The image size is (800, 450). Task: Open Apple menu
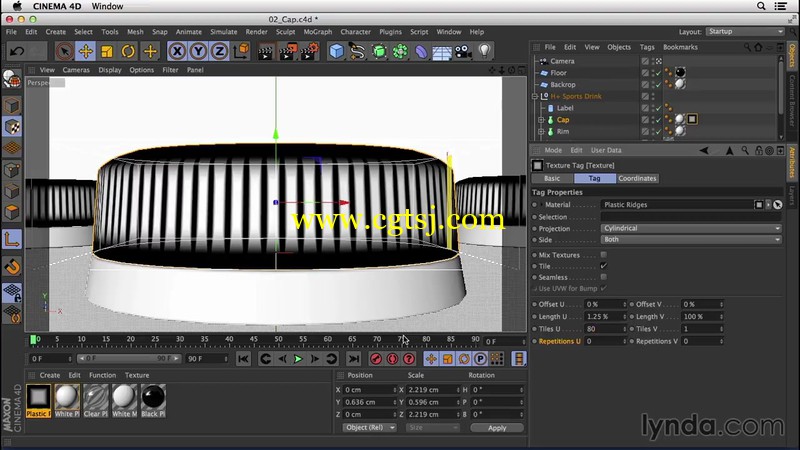click(17, 6)
